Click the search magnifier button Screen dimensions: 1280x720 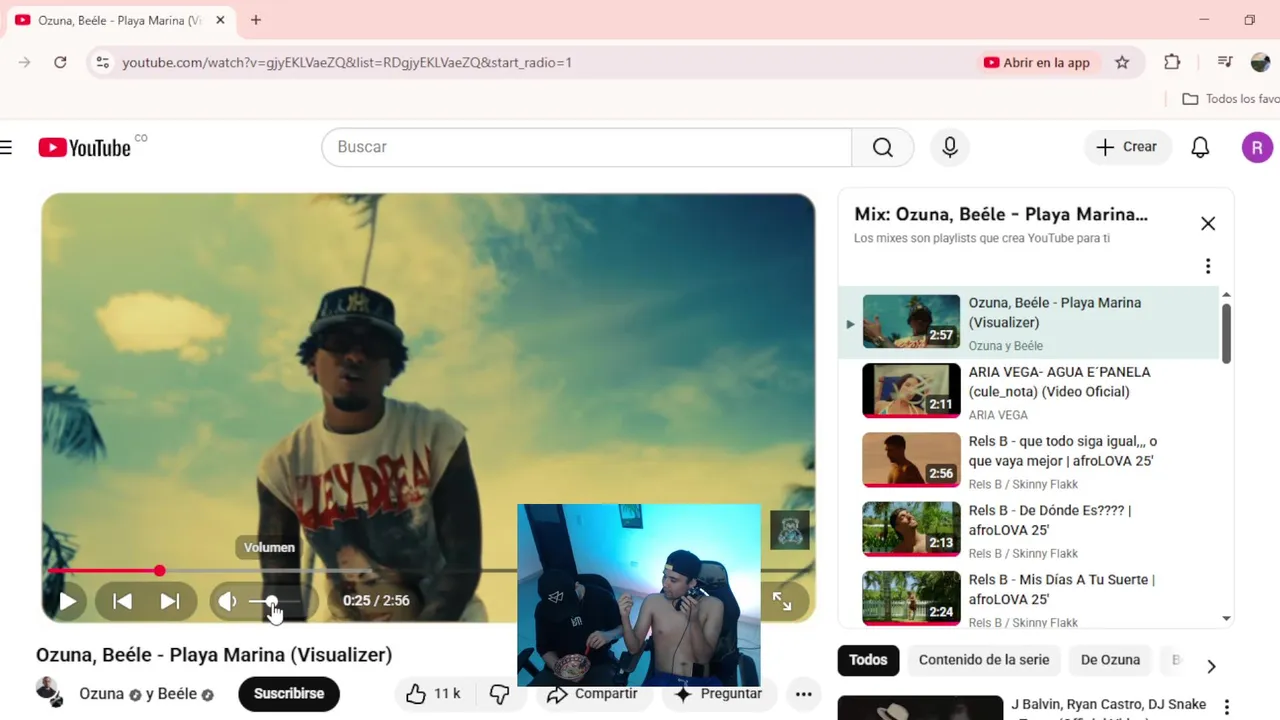tap(883, 147)
